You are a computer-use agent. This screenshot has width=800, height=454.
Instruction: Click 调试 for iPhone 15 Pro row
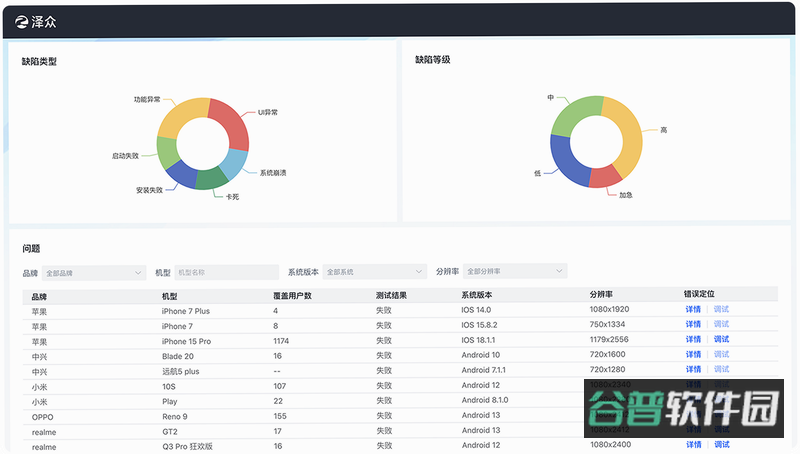[721, 339]
